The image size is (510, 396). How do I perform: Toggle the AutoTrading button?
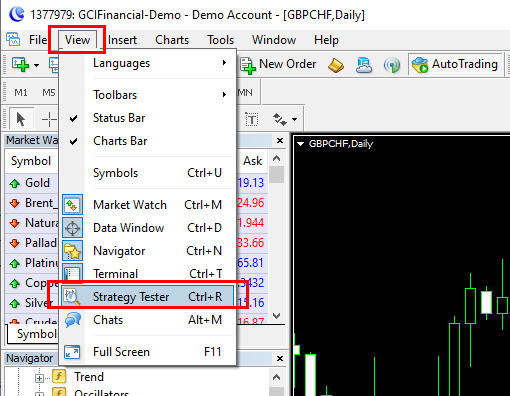455,64
